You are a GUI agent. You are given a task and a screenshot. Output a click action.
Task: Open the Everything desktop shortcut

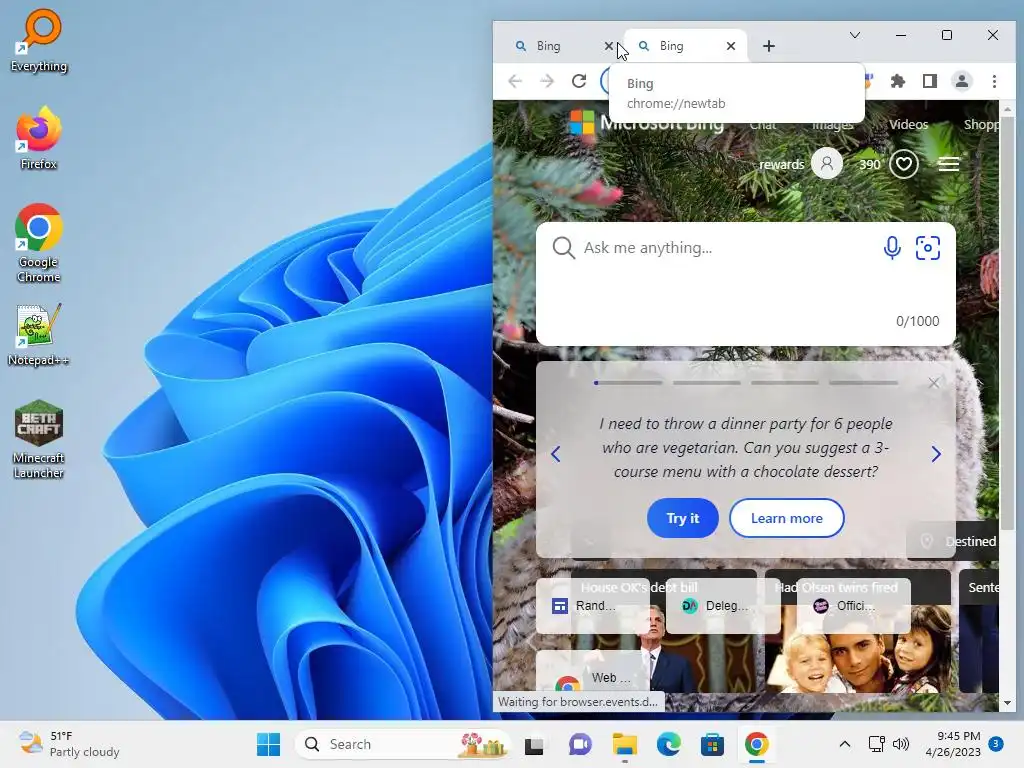[39, 40]
